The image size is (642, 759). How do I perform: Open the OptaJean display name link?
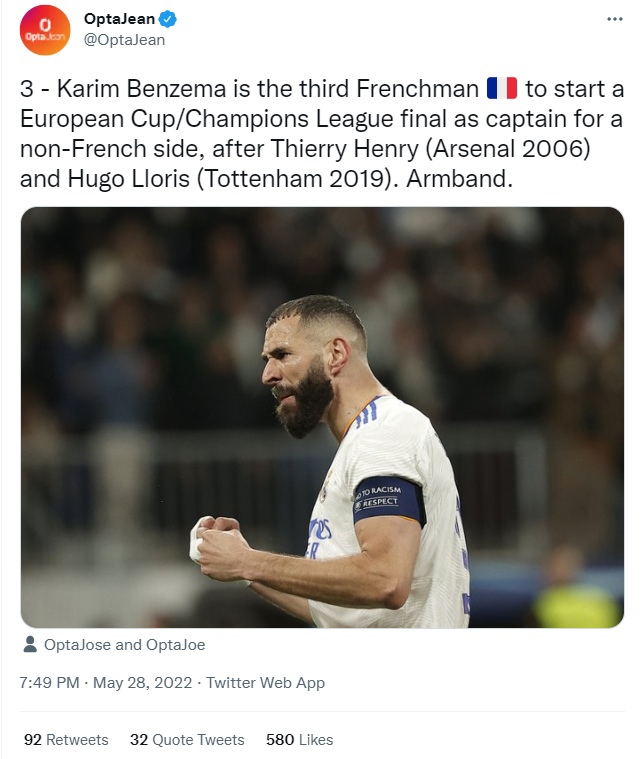pos(119,19)
